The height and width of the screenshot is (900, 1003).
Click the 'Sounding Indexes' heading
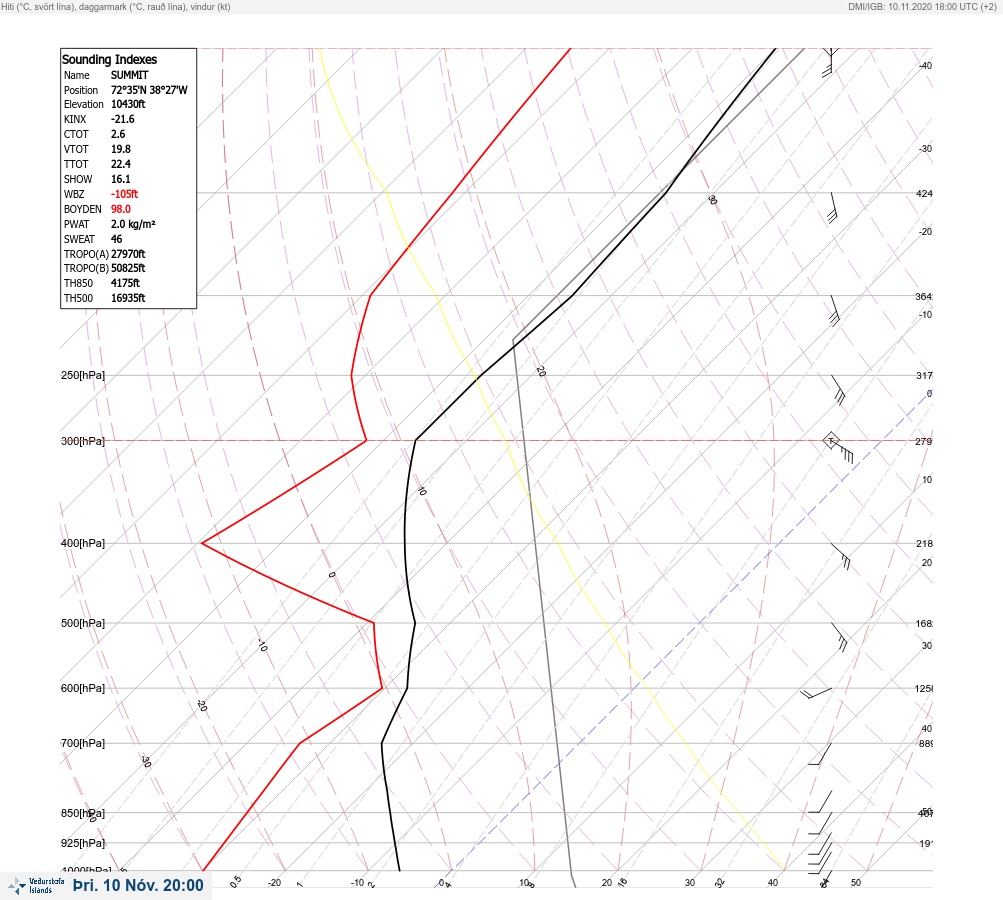pos(109,59)
